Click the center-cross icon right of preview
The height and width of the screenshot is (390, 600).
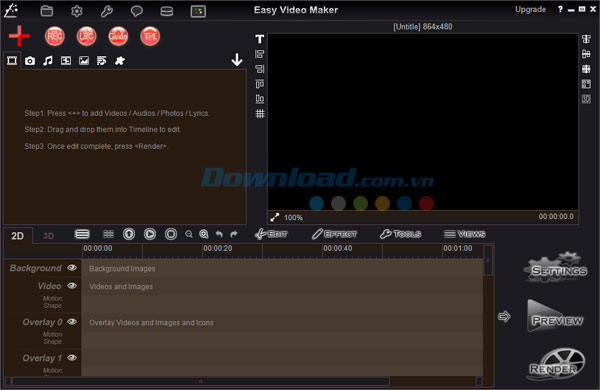(x=586, y=69)
